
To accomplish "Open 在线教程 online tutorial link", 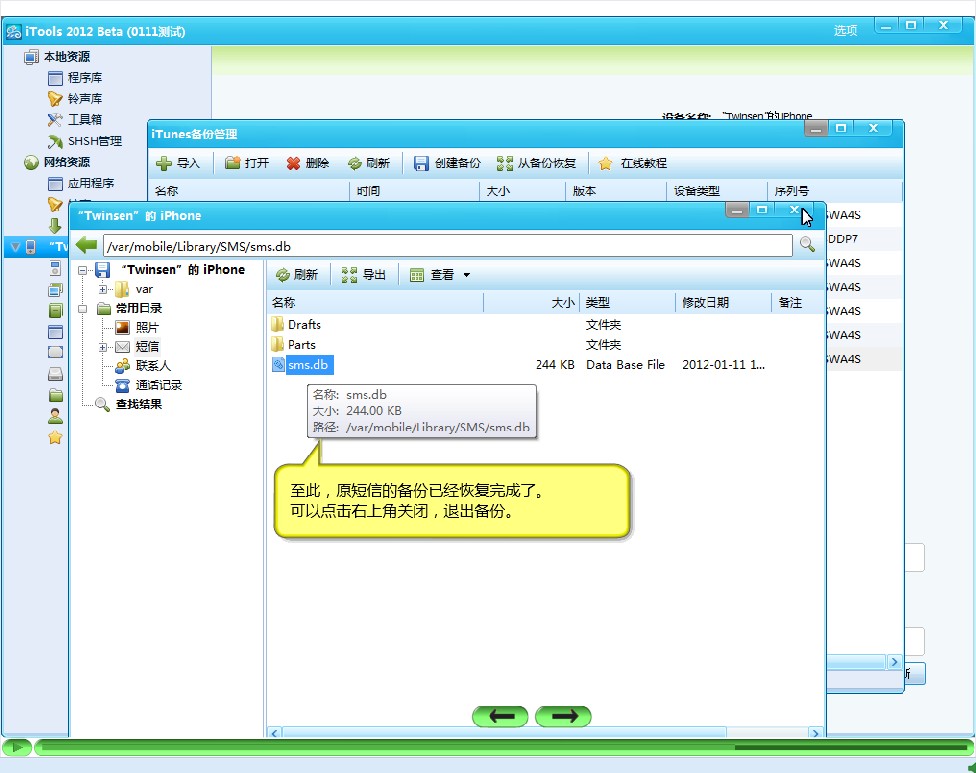I will (633, 163).
